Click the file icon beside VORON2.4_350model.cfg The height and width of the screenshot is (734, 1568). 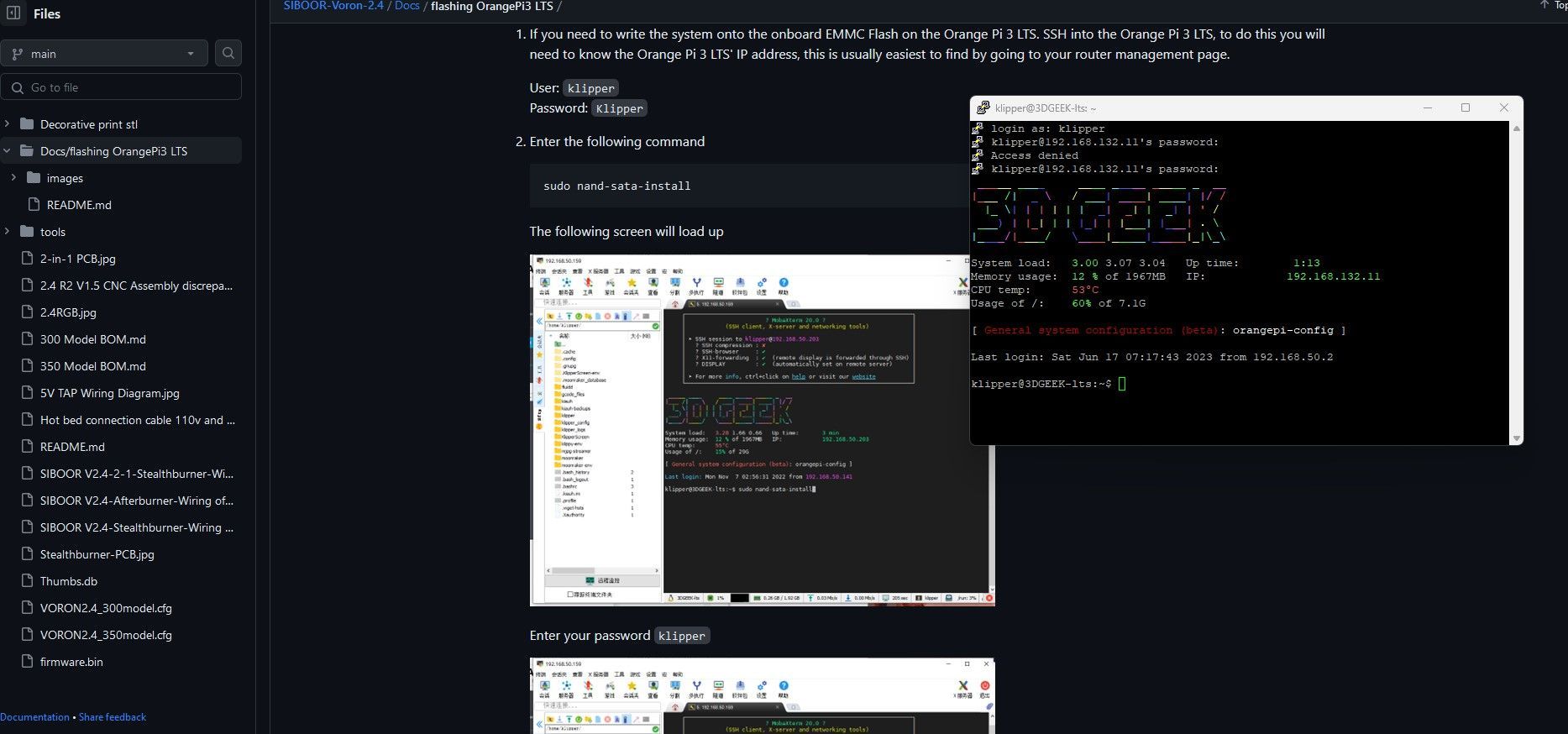tap(27, 635)
